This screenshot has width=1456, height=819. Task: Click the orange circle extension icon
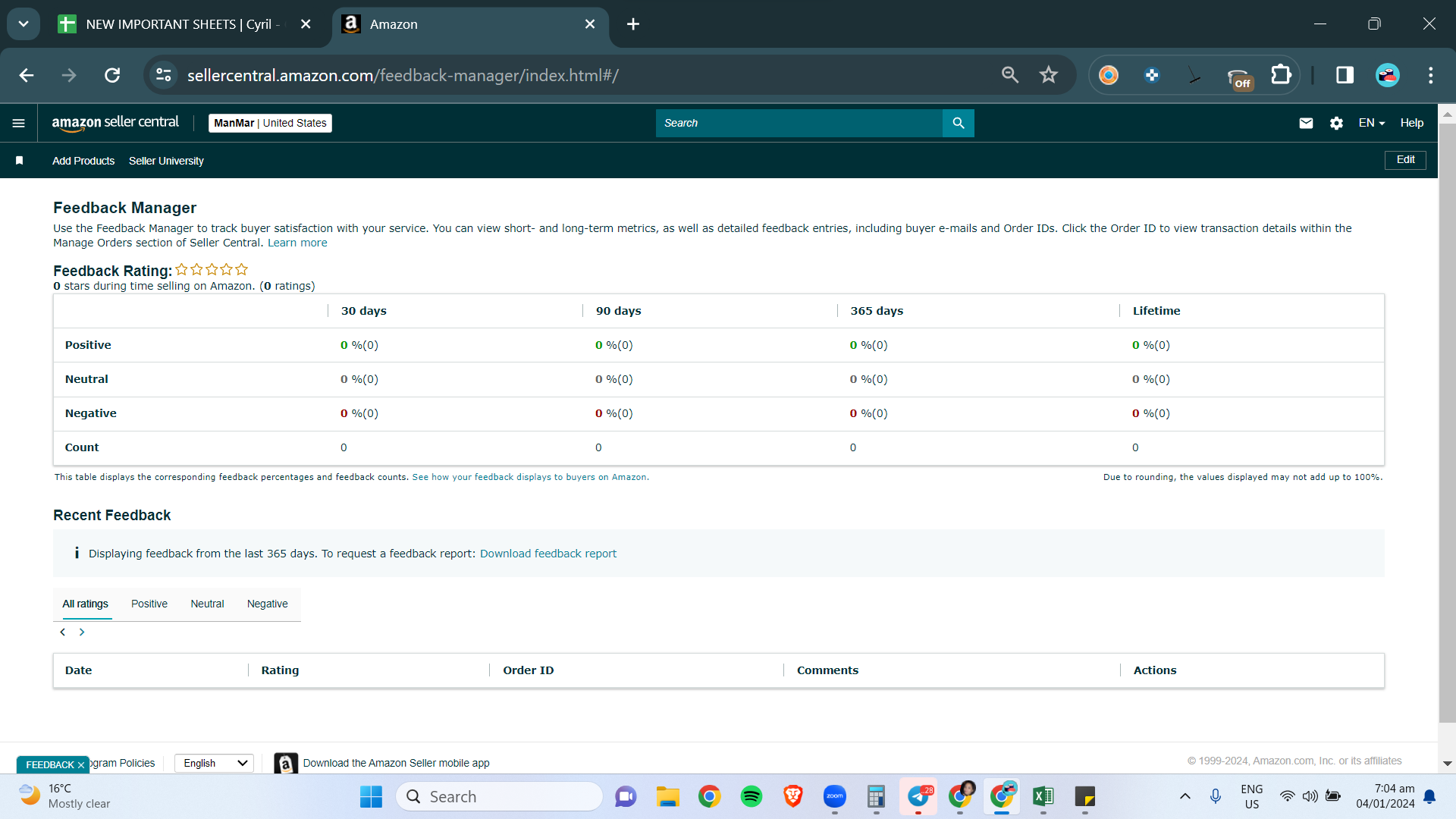[1109, 75]
